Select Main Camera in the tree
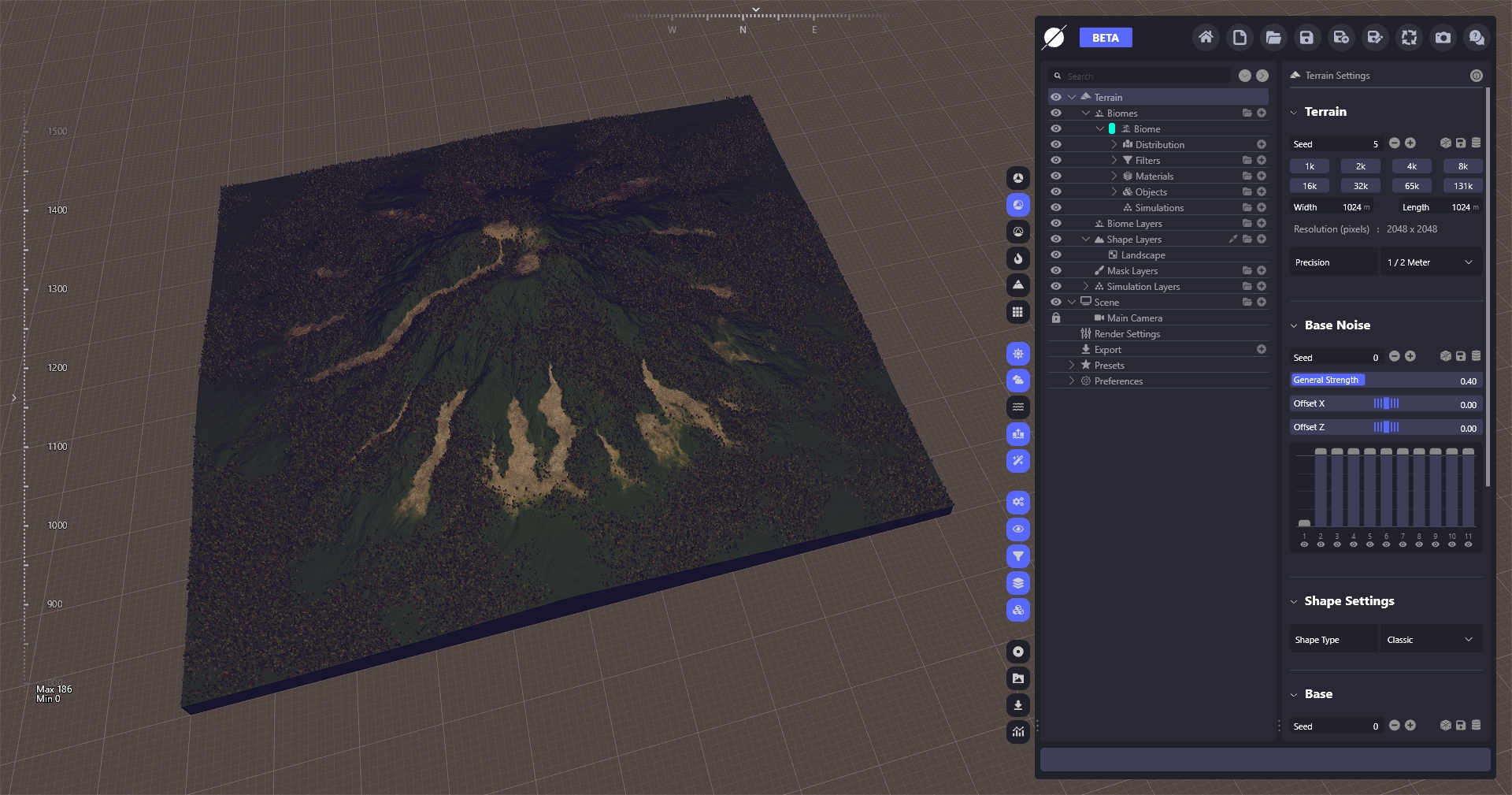 [x=1134, y=318]
